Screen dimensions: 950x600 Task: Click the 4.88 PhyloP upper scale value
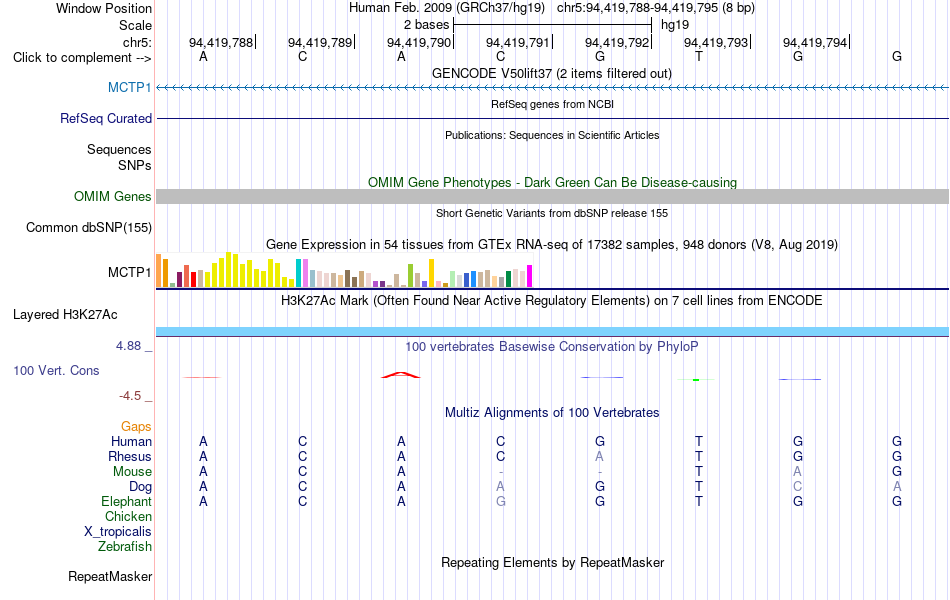click(128, 346)
